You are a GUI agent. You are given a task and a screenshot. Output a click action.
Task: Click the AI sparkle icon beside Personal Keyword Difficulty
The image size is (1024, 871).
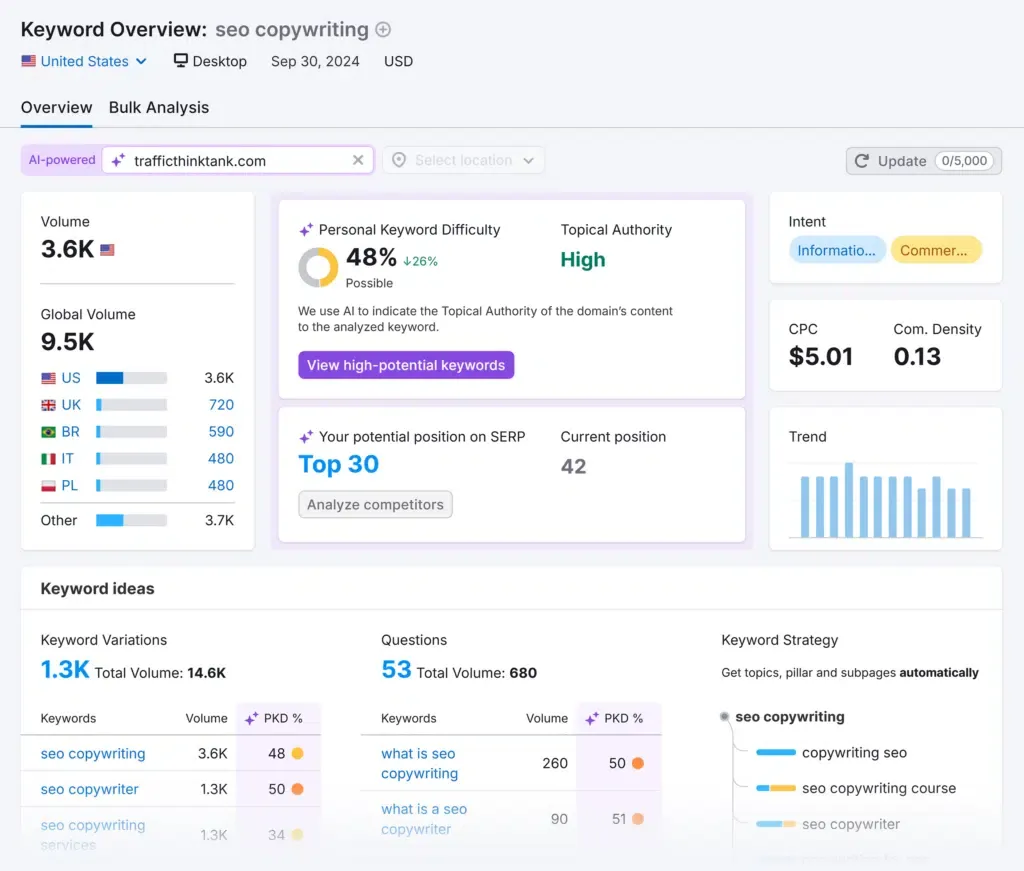tap(306, 229)
